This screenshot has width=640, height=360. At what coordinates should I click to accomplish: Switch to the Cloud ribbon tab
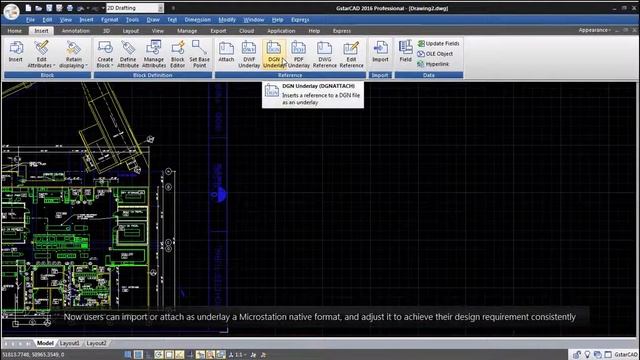pyautogui.click(x=246, y=31)
